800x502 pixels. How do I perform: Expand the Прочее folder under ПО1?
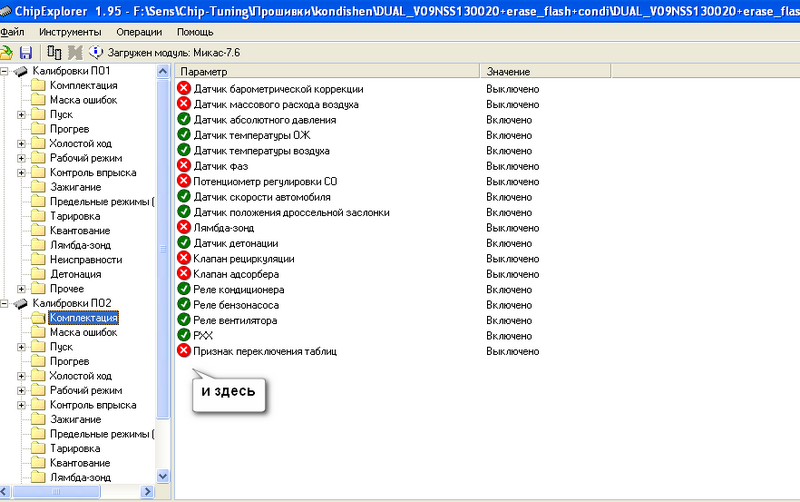tap(22, 288)
